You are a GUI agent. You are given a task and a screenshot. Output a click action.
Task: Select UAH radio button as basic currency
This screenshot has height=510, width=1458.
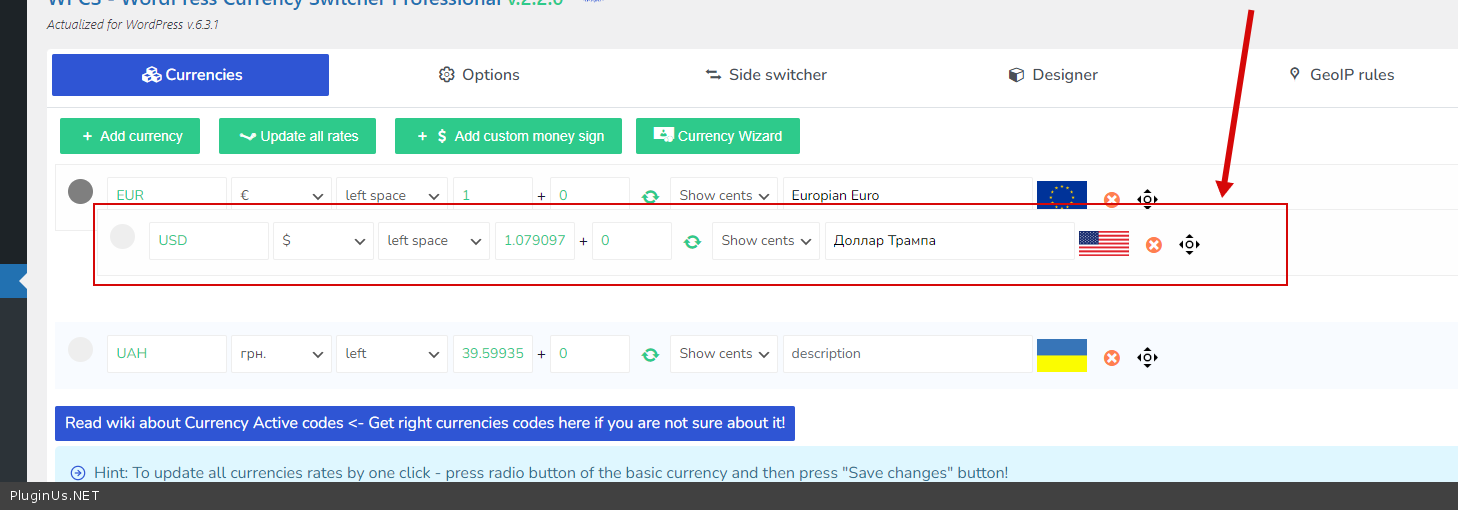click(x=80, y=350)
